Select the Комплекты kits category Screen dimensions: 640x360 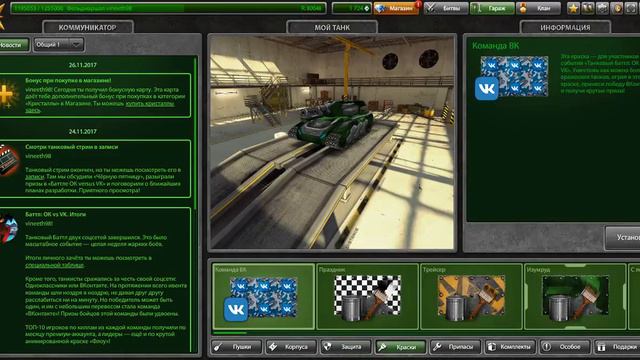coord(510,347)
